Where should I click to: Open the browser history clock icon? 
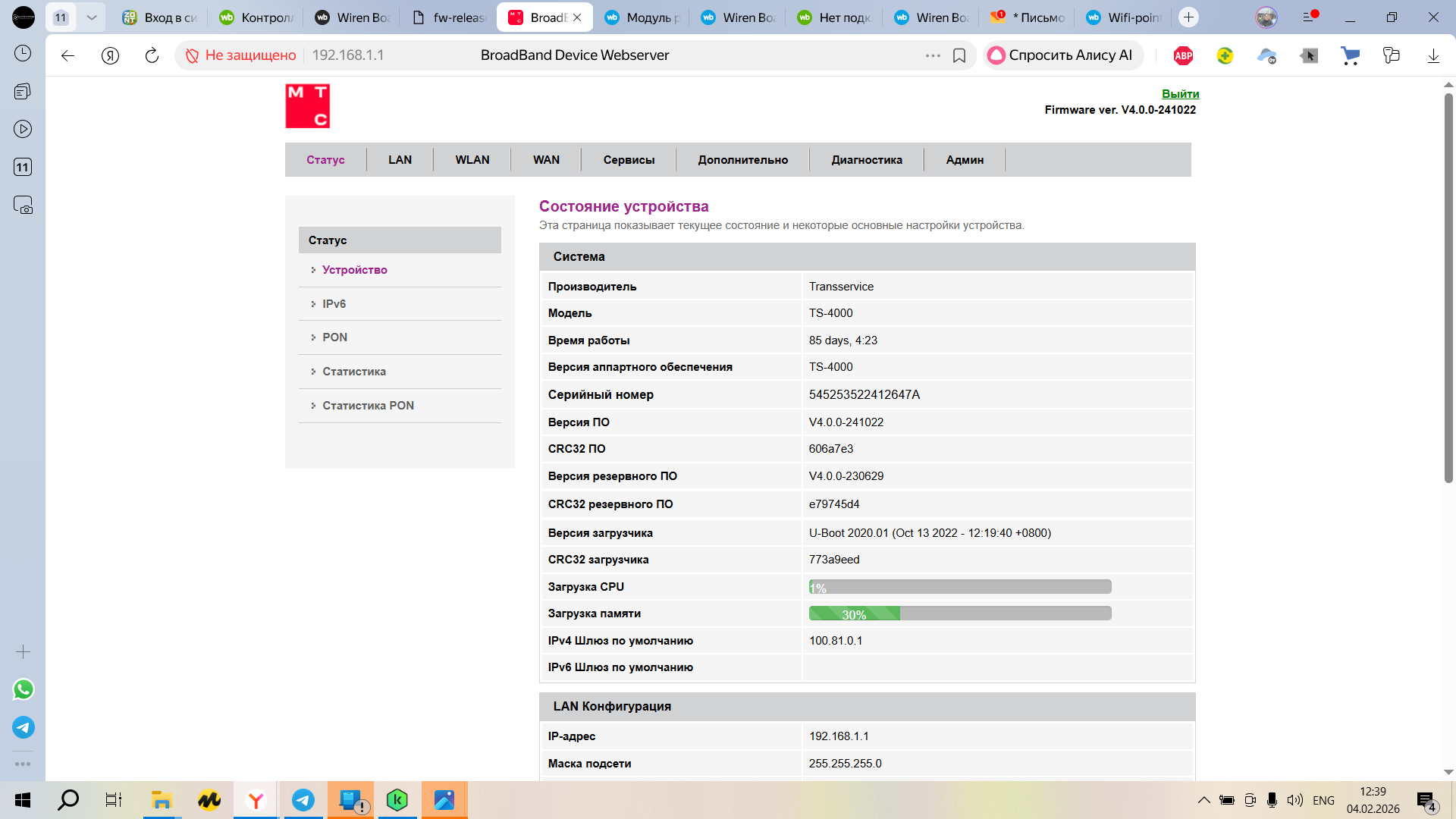tap(24, 53)
